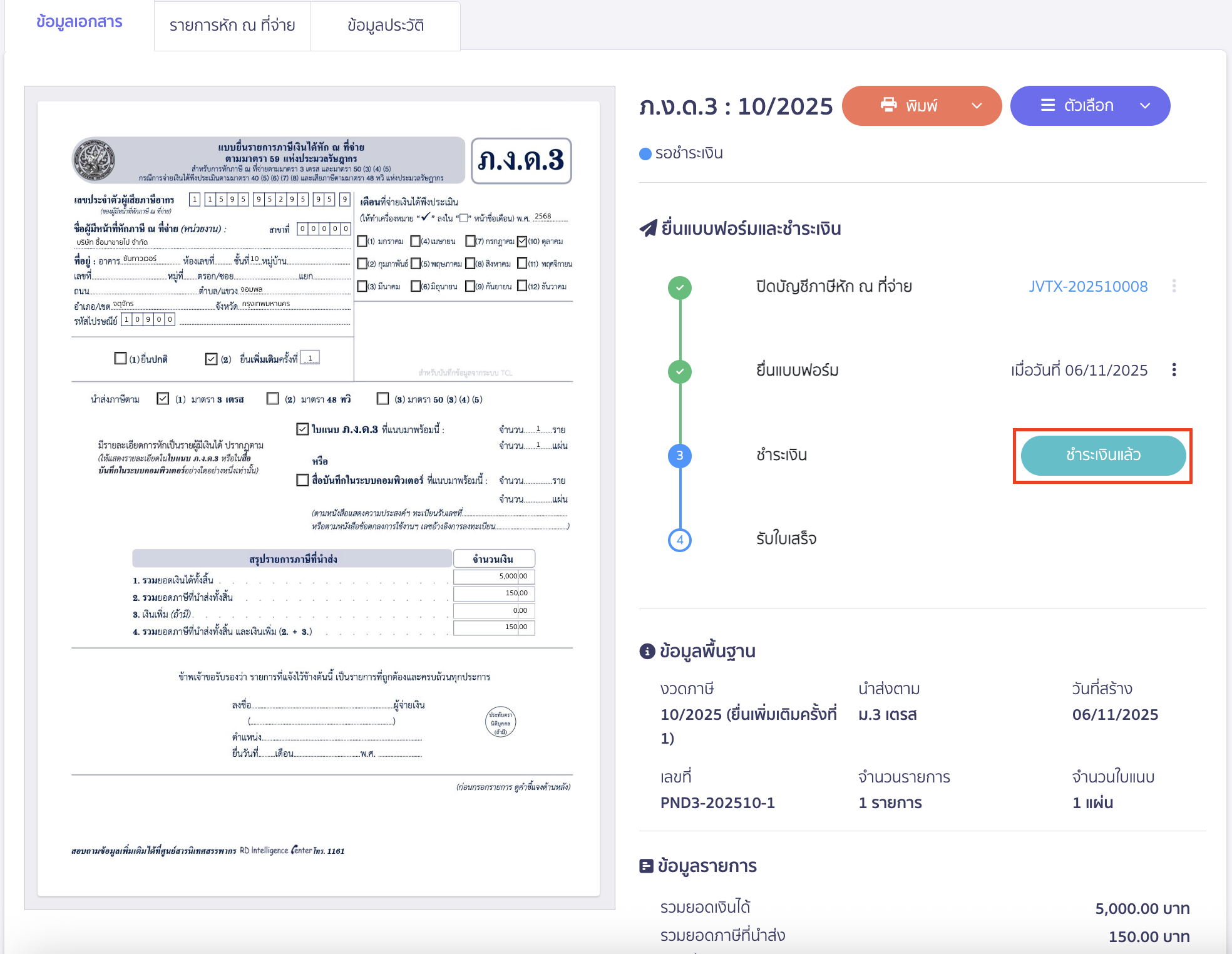Click the green checkmark for ปิดบัญชีภาษีหัก step
The height and width of the screenshot is (954, 1232).
(x=680, y=289)
